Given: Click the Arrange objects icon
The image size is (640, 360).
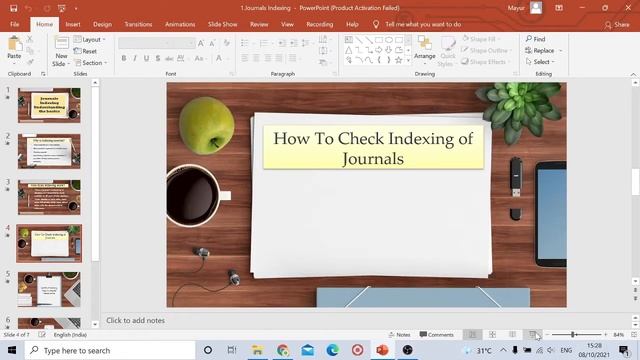Looking at the screenshot, I should [x=424, y=51].
